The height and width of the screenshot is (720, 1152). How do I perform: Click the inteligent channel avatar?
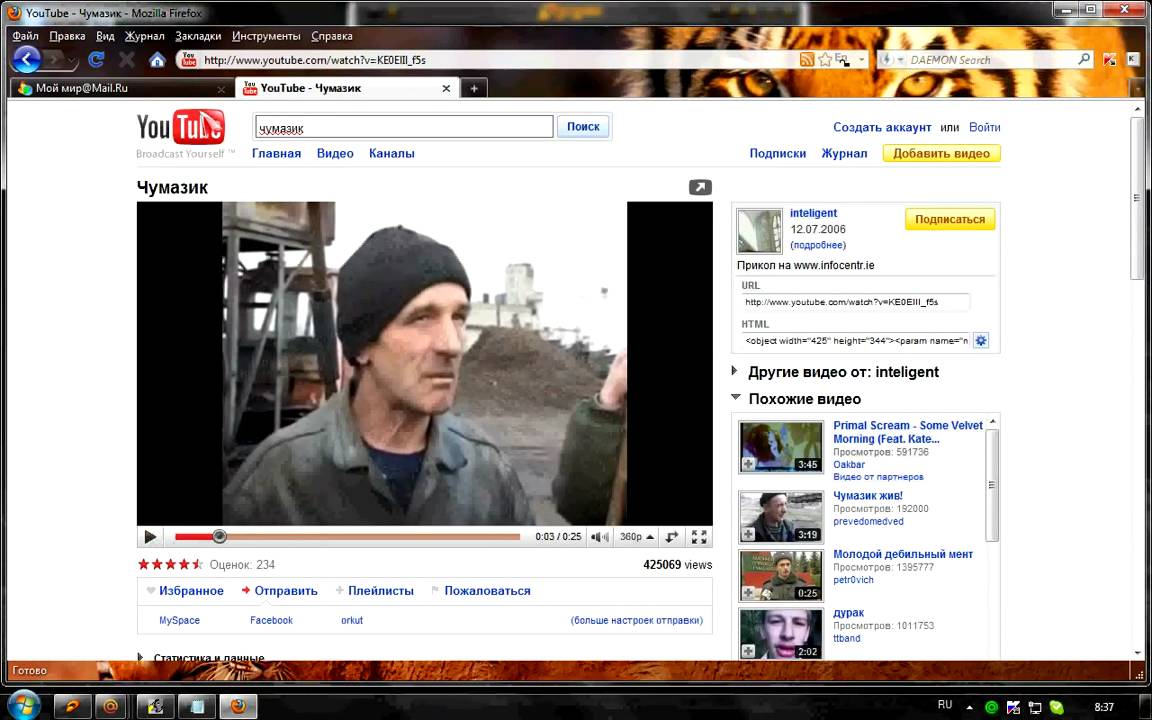[x=759, y=231]
